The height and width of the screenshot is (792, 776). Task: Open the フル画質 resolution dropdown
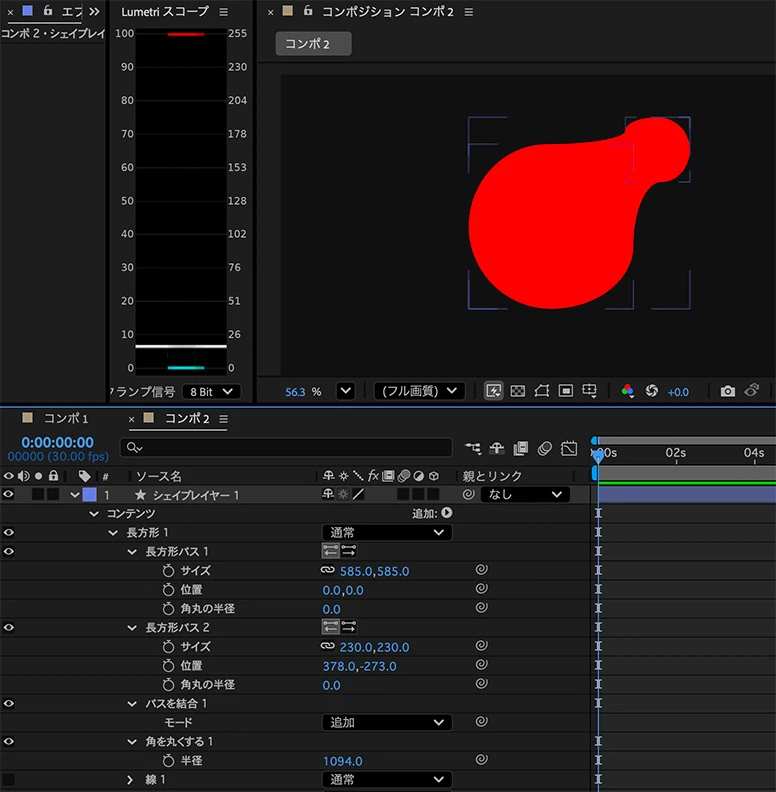(419, 391)
